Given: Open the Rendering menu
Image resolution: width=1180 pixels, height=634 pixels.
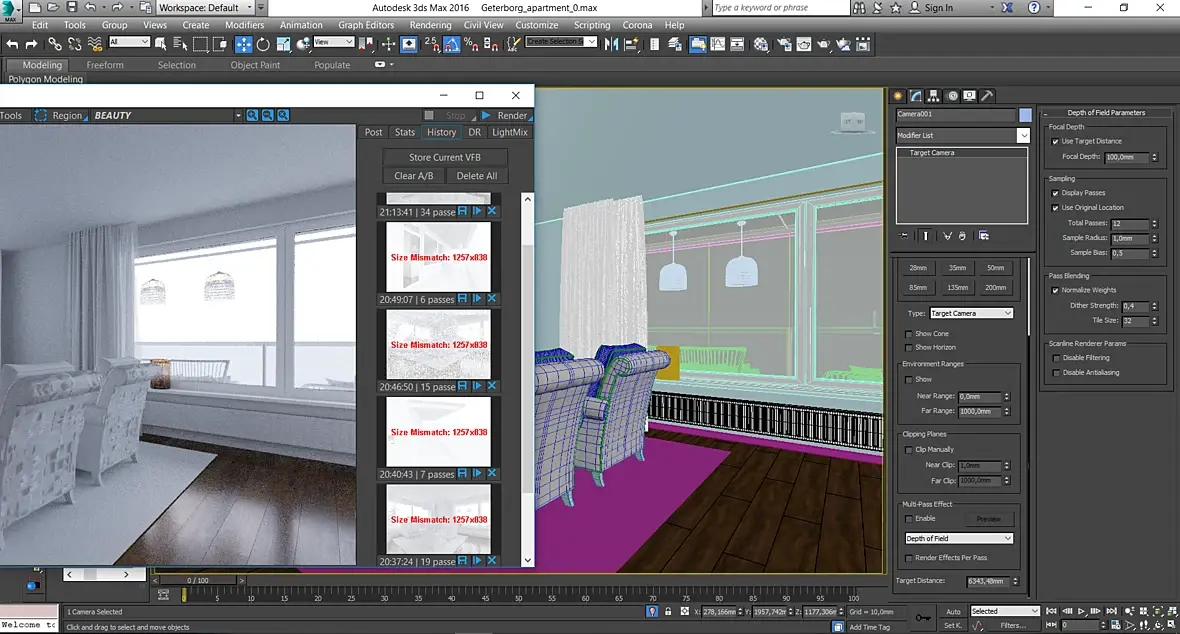Looking at the screenshot, I should click(x=430, y=25).
